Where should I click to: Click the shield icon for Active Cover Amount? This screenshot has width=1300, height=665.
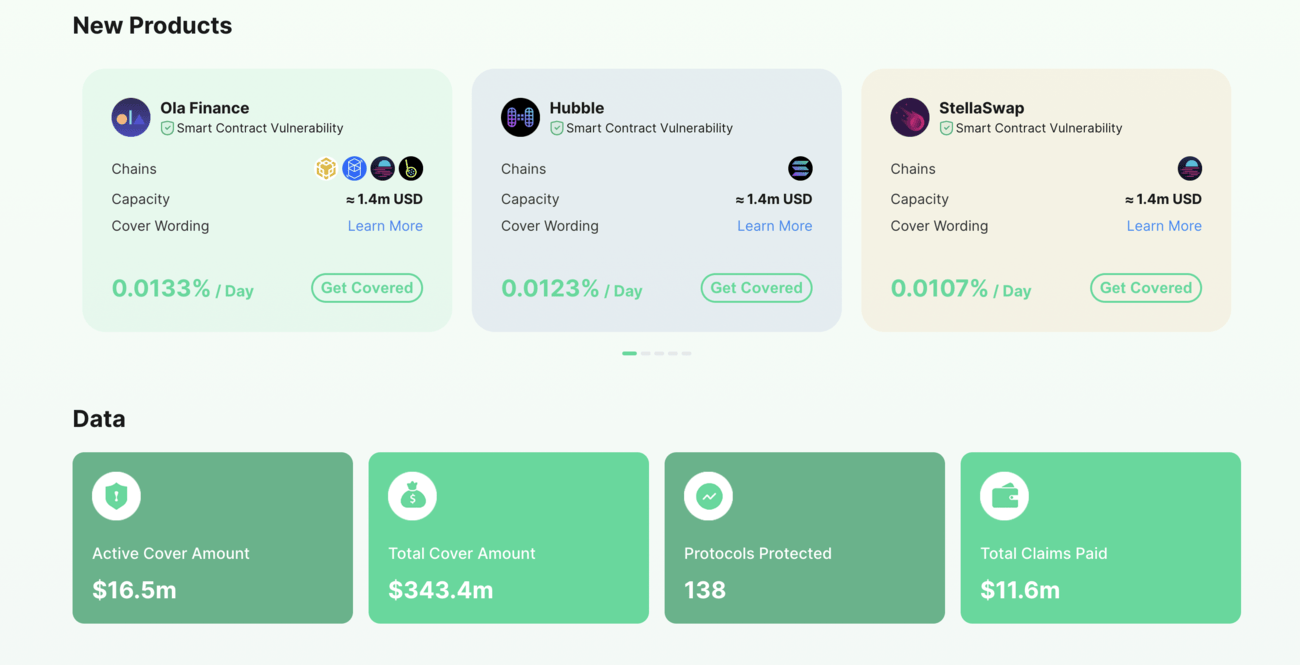(x=116, y=496)
